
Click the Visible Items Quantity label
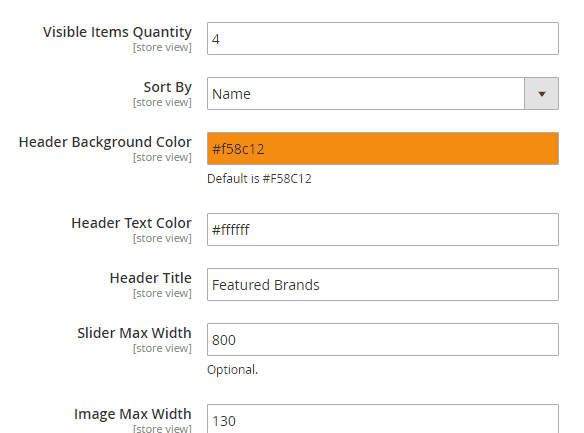(x=117, y=32)
